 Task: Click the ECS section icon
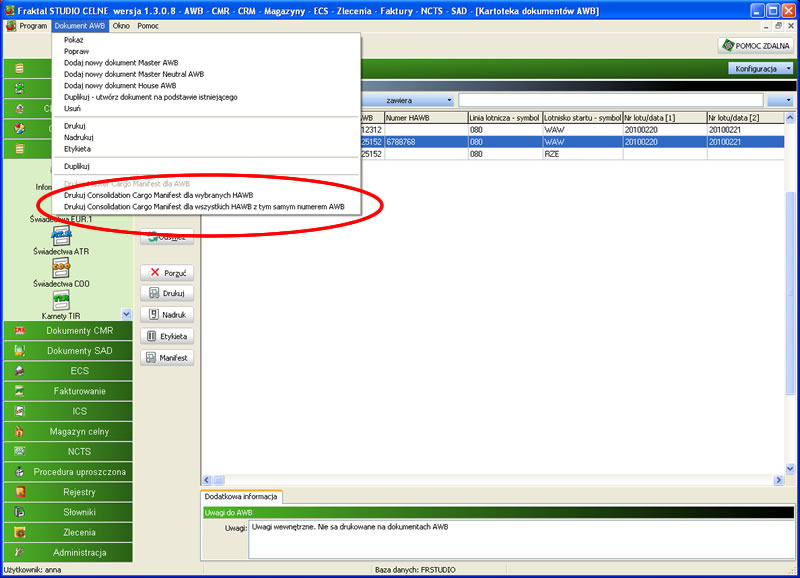19,371
